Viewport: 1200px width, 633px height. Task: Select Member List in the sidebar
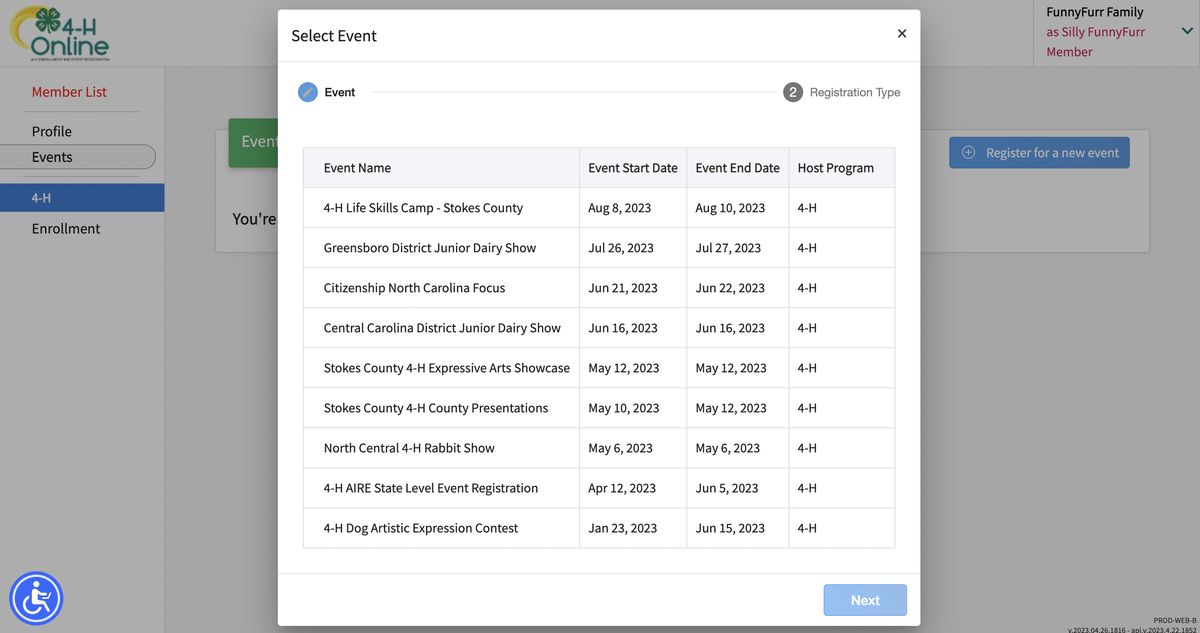pyautogui.click(x=69, y=91)
